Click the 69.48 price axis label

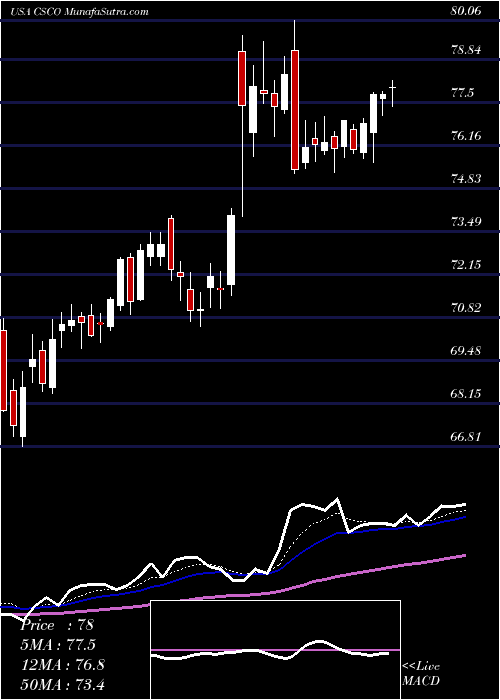click(466, 350)
